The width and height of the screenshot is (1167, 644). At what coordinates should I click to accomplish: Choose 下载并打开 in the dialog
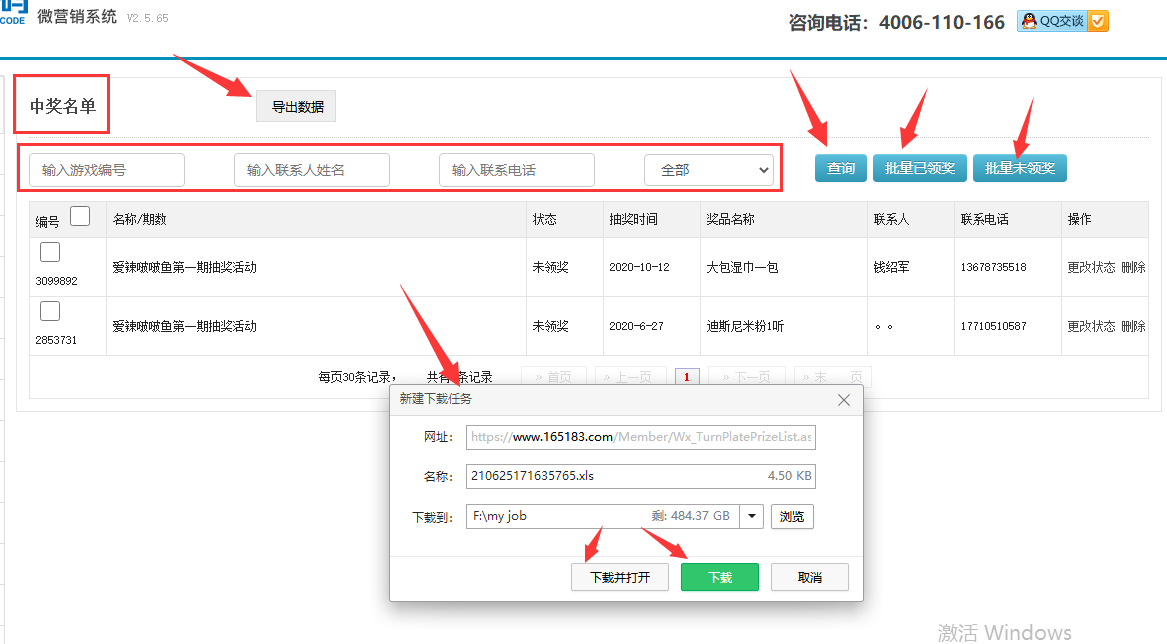[619, 577]
